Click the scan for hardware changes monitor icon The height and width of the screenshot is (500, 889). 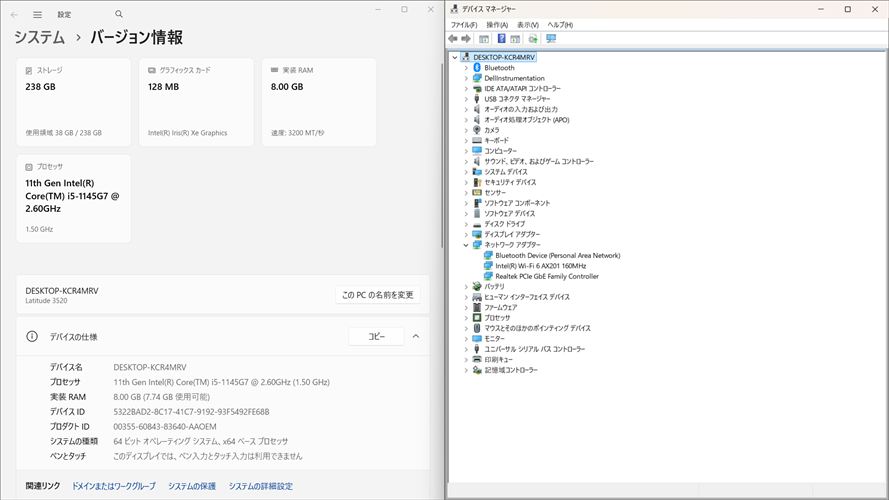tap(551, 39)
